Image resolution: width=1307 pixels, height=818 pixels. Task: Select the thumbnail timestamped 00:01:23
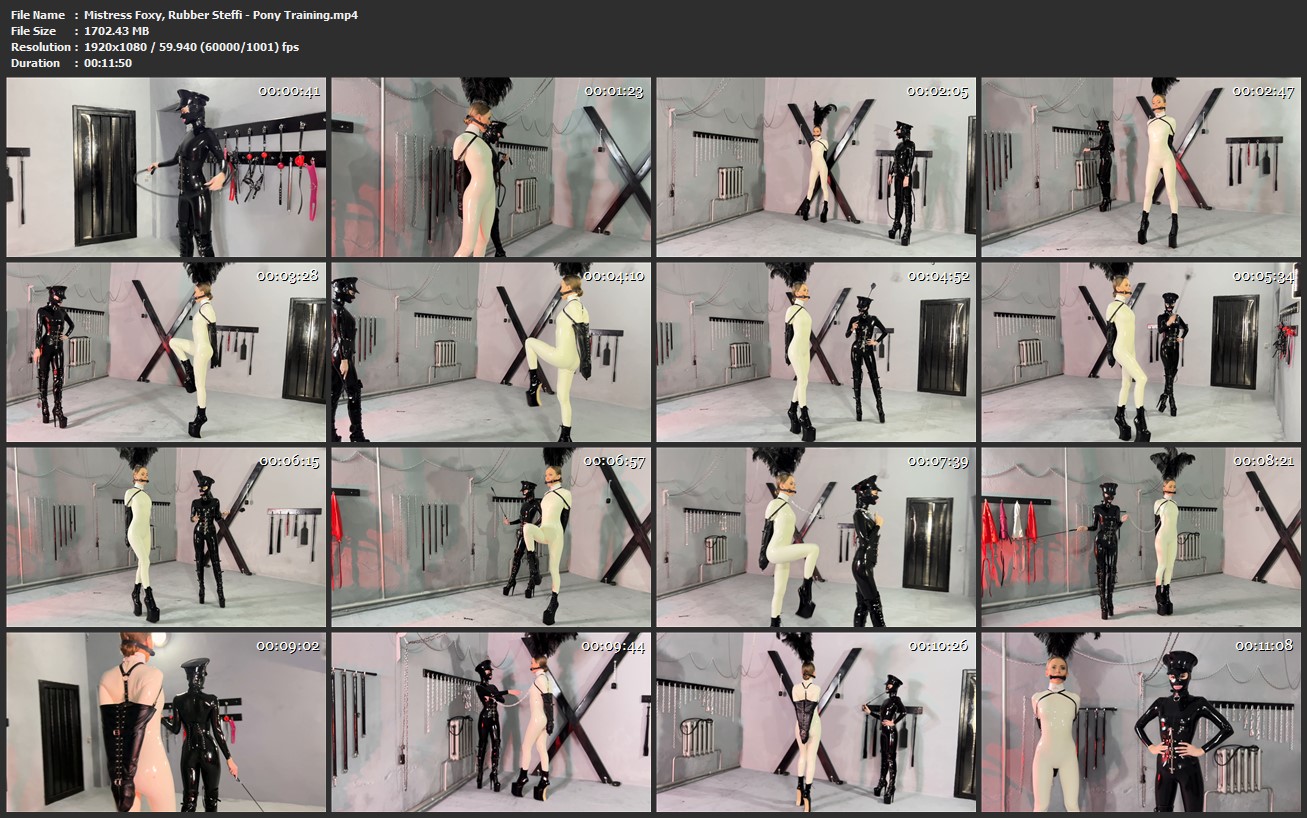[x=491, y=168]
